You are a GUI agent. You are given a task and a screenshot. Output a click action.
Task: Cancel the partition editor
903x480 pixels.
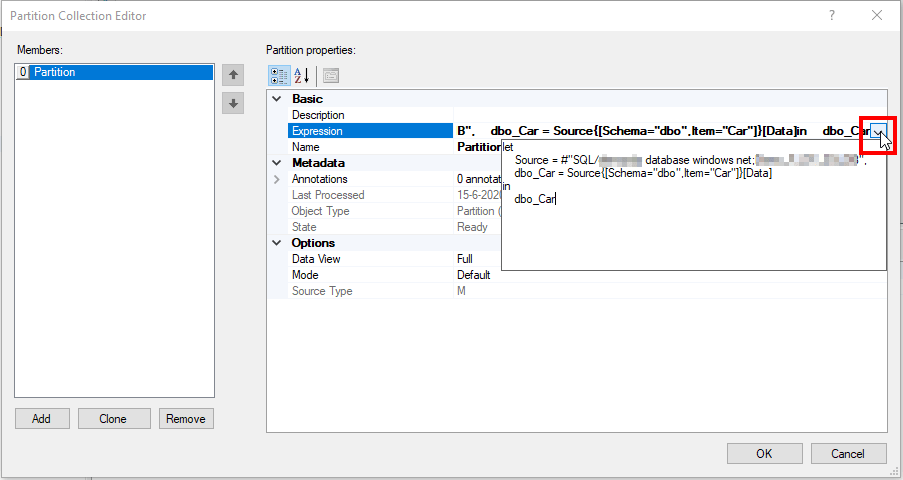(848, 454)
